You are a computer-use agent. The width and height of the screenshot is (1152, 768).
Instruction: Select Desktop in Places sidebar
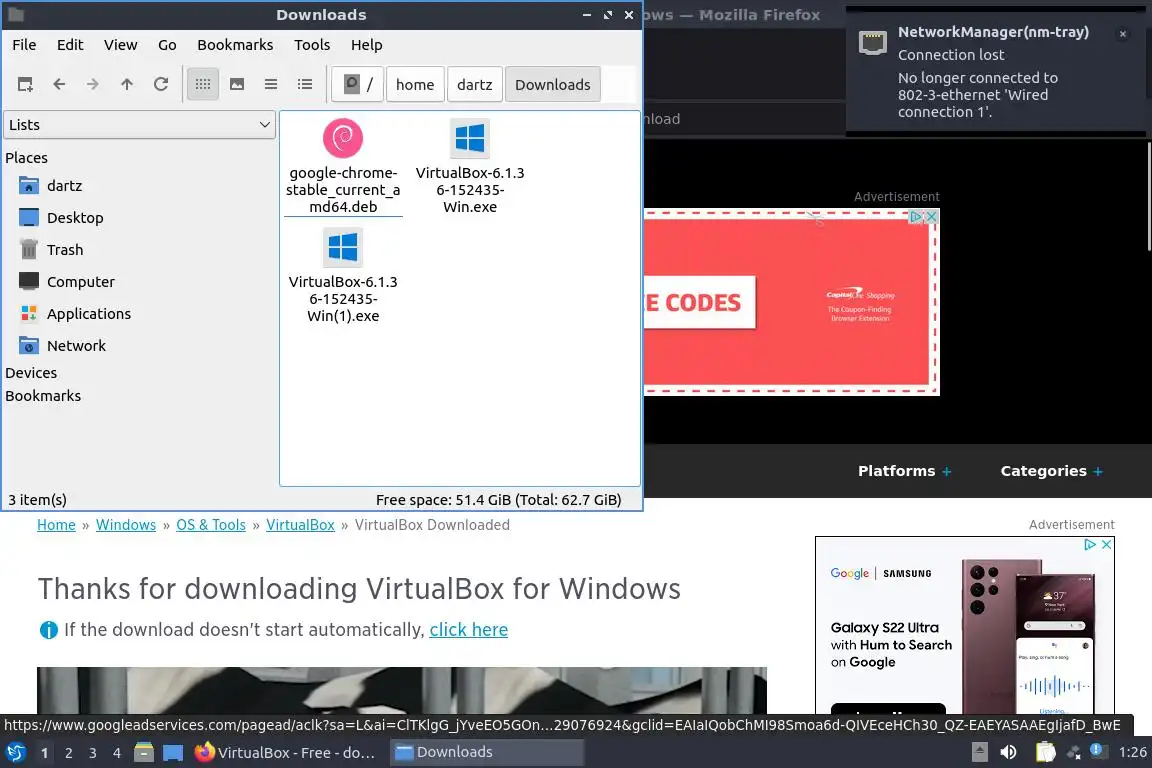75,218
